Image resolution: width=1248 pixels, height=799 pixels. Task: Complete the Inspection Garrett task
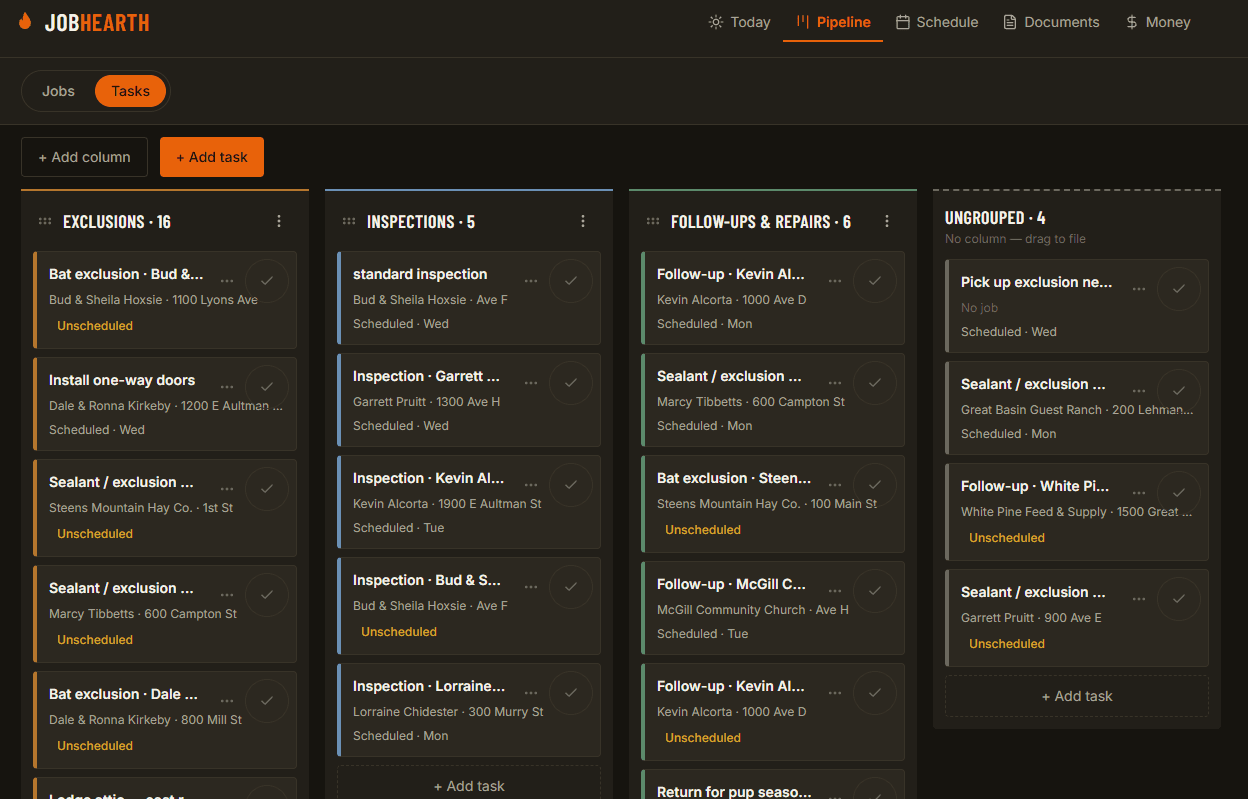coord(571,383)
